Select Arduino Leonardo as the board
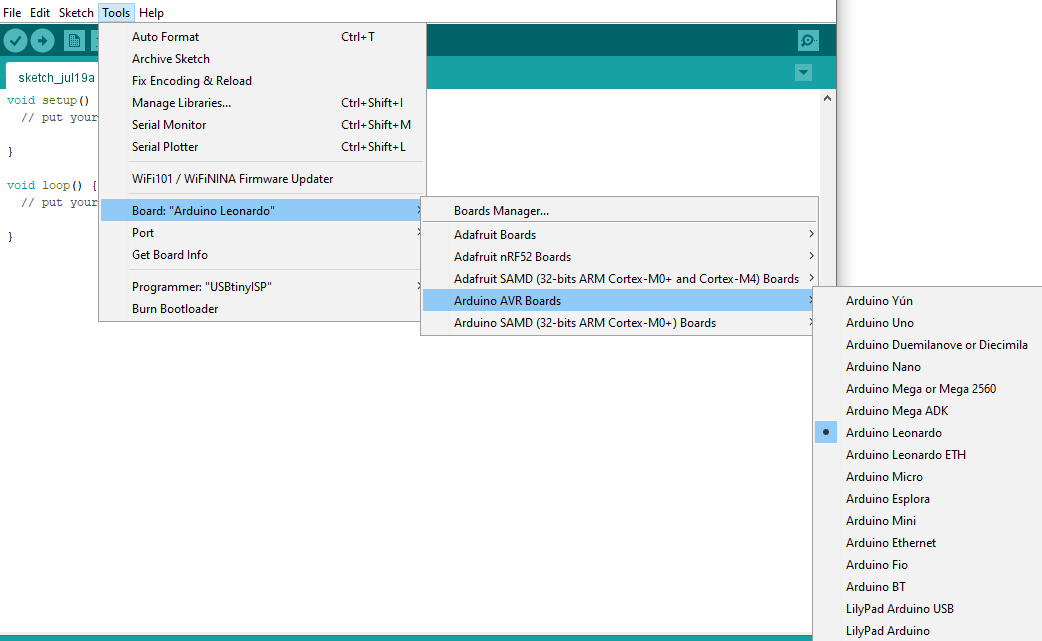The image size is (1042, 641). (x=893, y=432)
